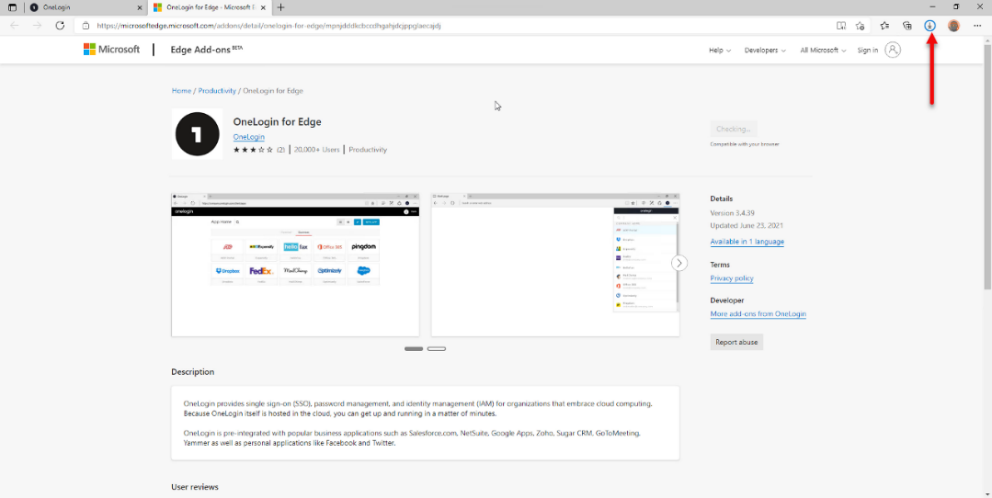Open the immersive reader icon in address bar
Image resolution: width=992 pixels, height=498 pixels.
coord(841,25)
